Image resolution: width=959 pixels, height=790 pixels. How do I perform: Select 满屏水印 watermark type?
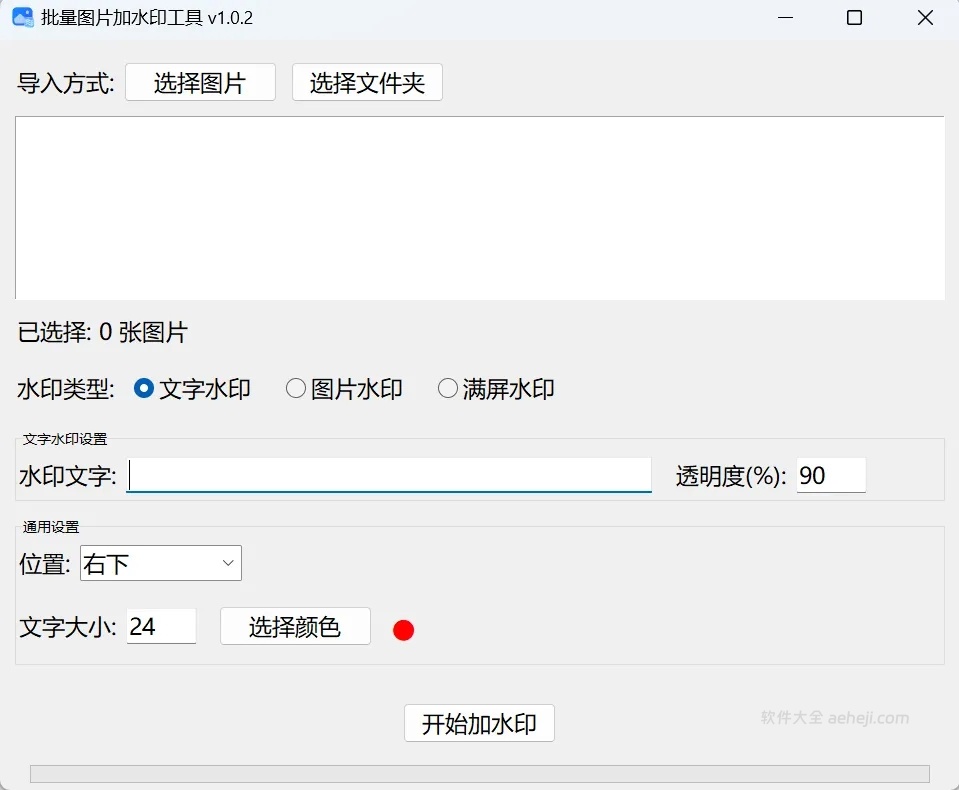(x=448, y=389)
